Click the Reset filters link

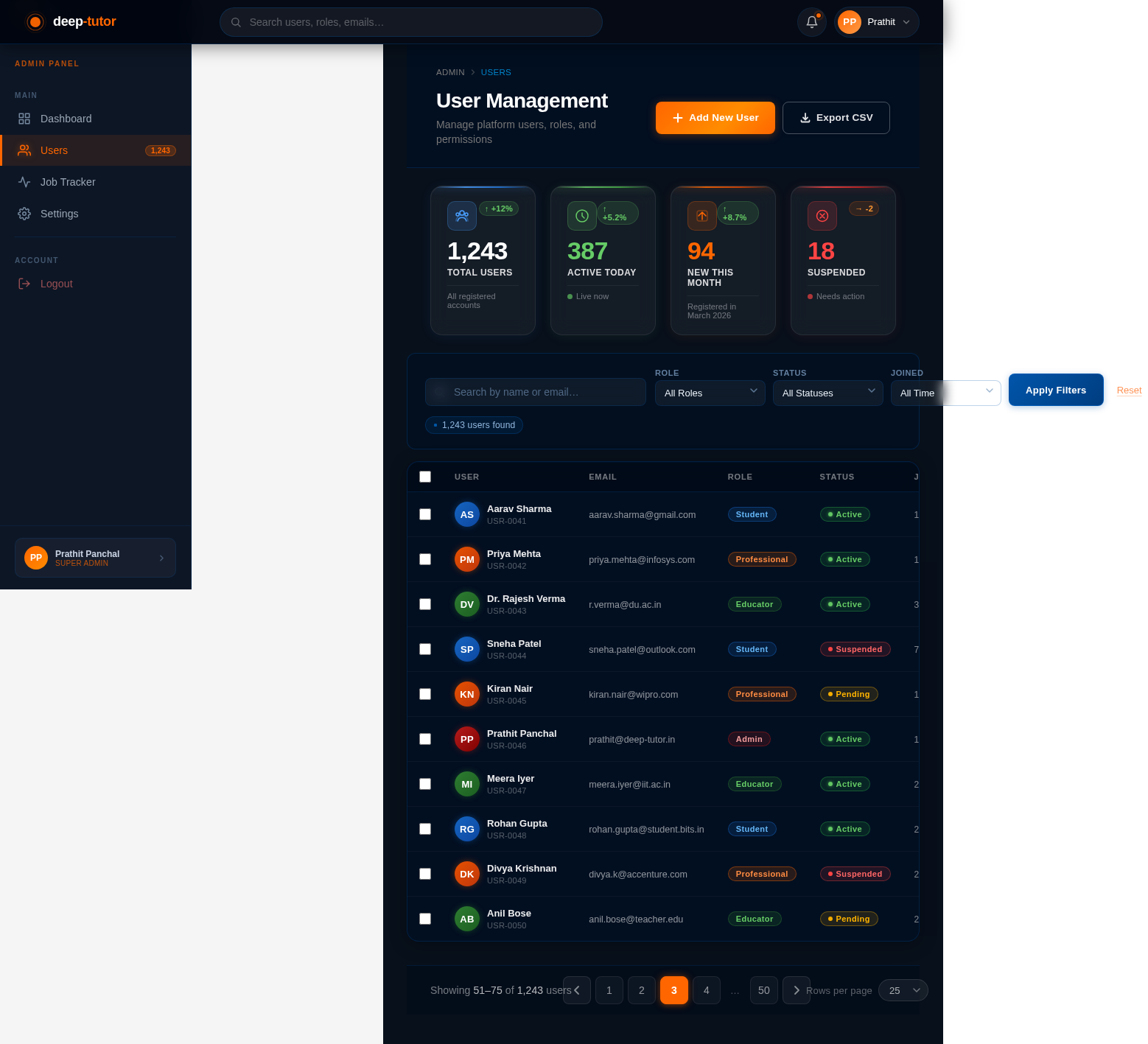[x=1129, y=390]
